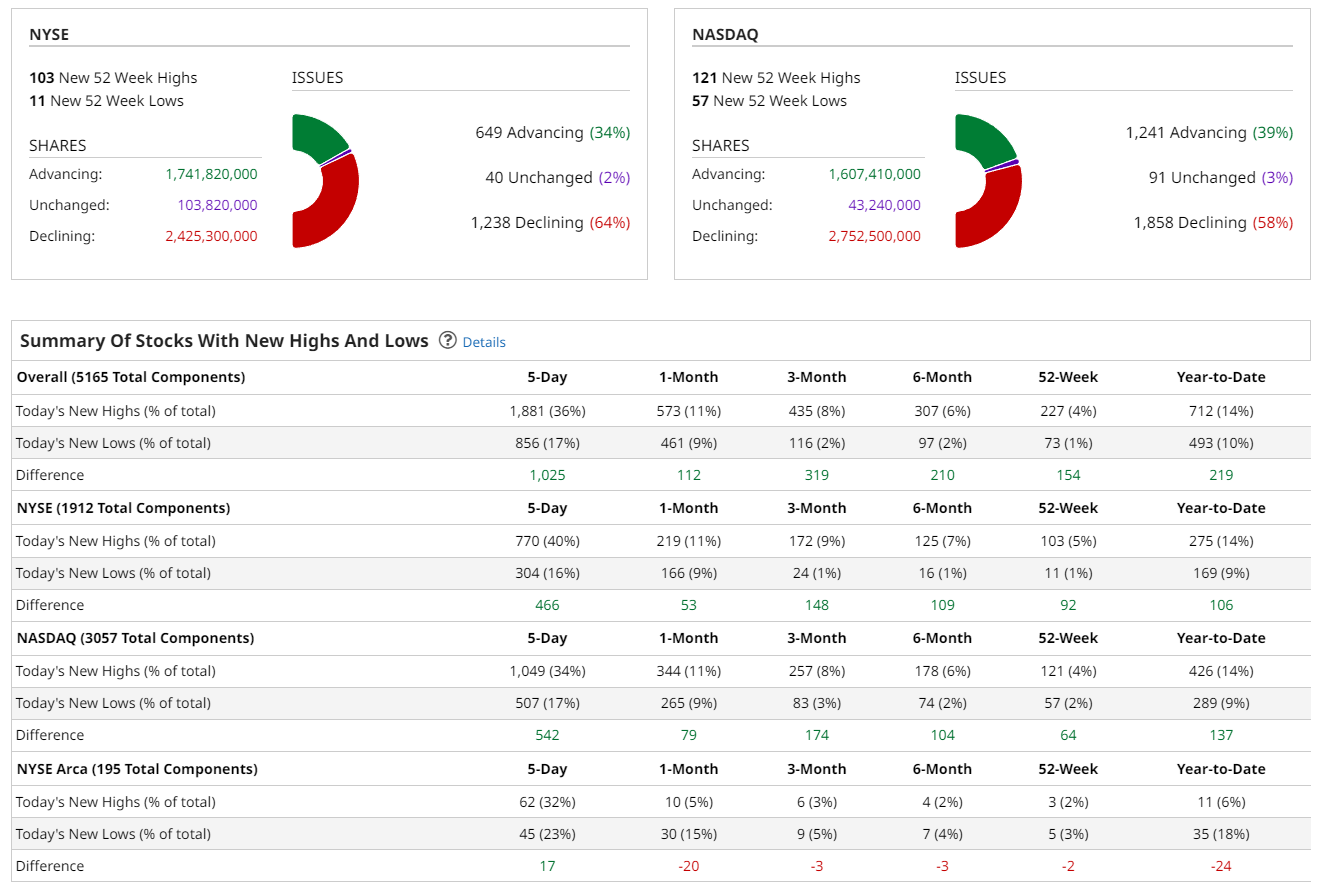The height and width of the screenshot is (895, 1319).
Task: Select NYSE advancing shares value 1,741,820,000
Action: click(x=211, y=174)
